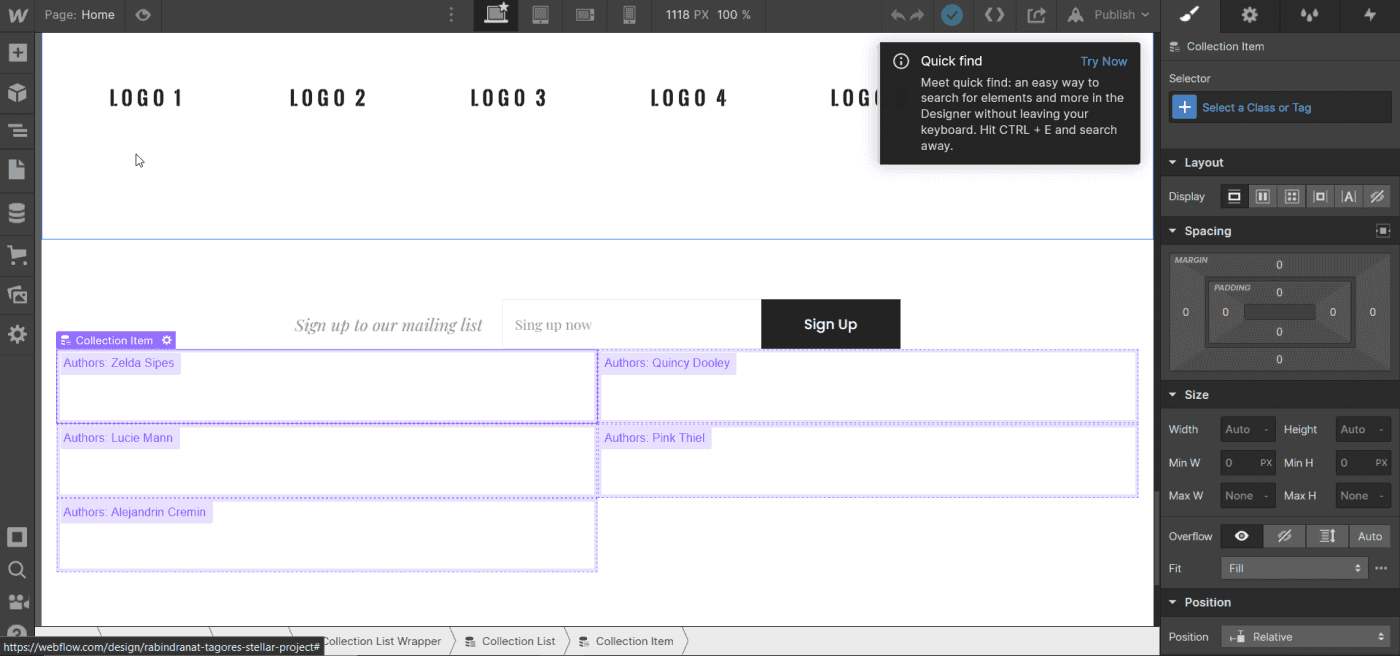
Task: Set display to Block
Action: click(x=1234, y=196)
